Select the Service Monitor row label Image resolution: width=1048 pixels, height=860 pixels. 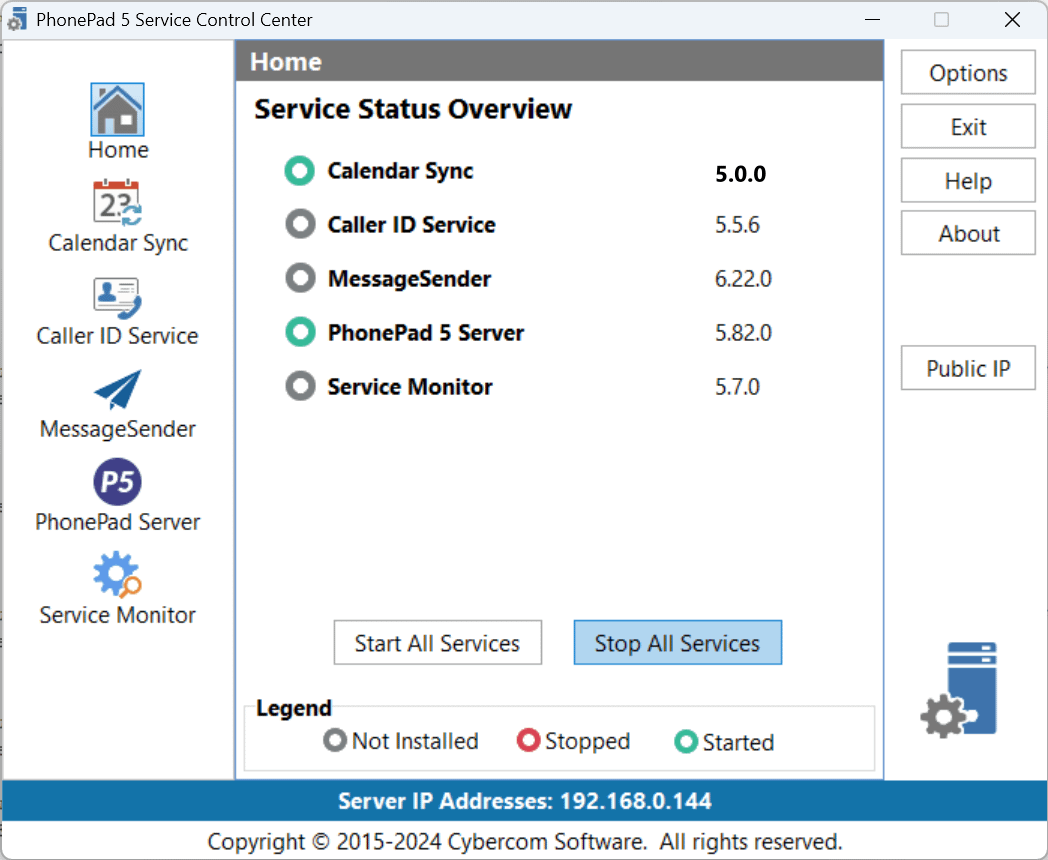click(x=410, y=386)
